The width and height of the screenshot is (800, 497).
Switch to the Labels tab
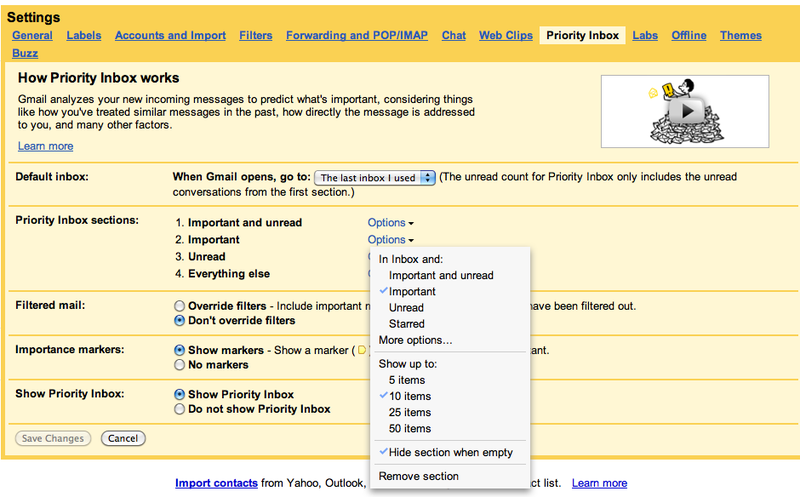pyautogui.click(x=84, y=35)
